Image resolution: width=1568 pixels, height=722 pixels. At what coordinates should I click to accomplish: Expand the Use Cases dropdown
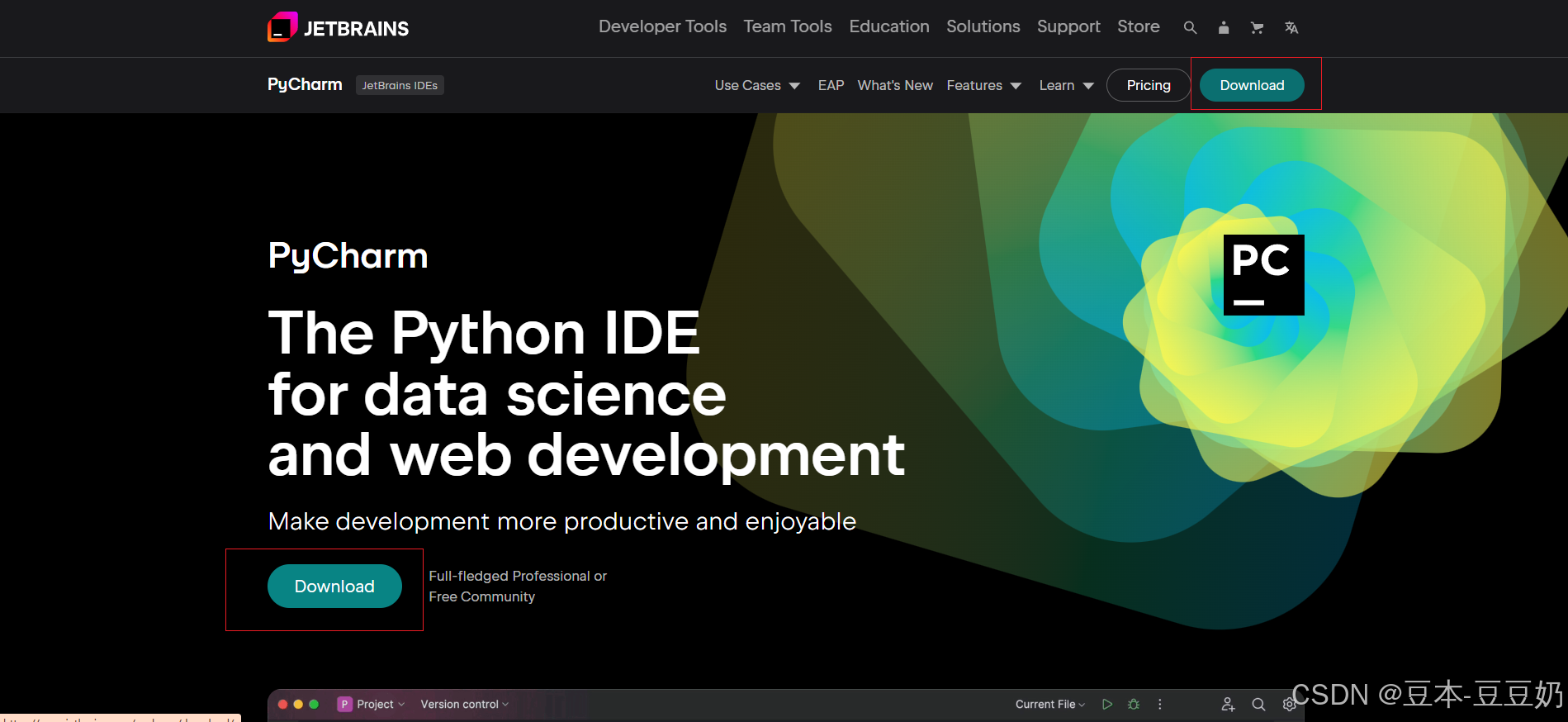[x=757, y=85]
